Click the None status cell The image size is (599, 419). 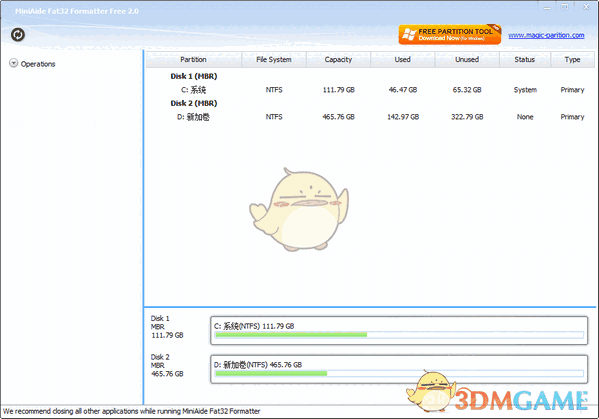click(x=525, y=117)
